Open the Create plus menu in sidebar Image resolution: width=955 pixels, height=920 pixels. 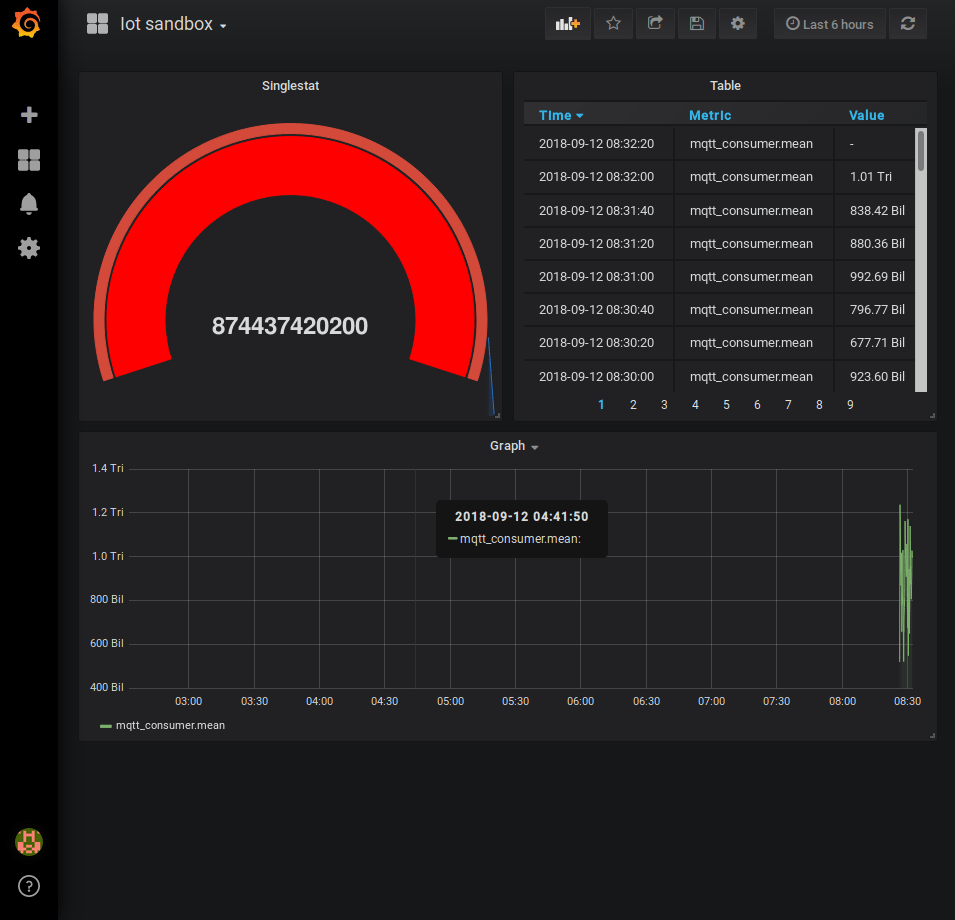[29, 115]
